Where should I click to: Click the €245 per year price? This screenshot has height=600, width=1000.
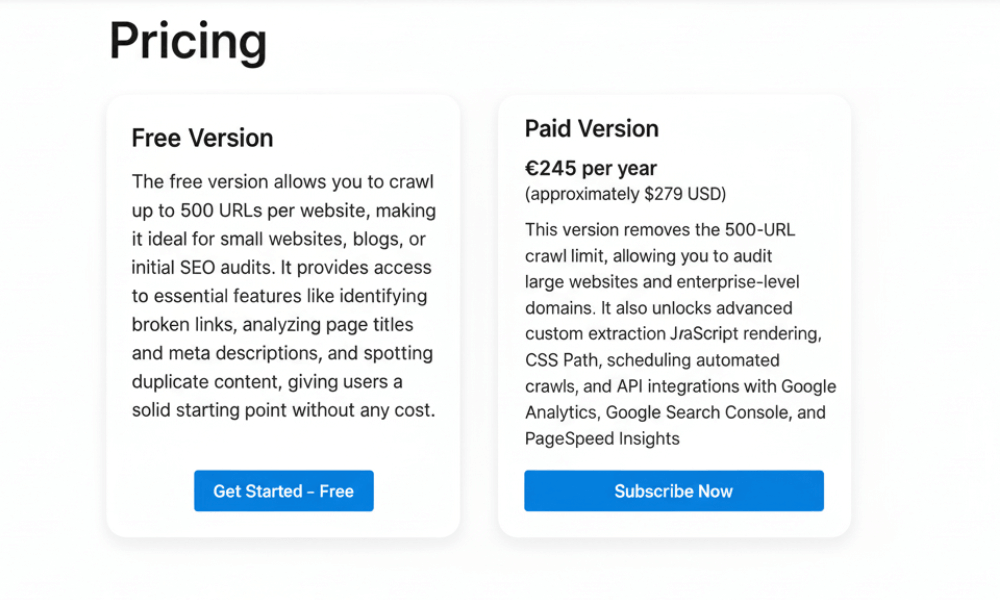(590, 168)
